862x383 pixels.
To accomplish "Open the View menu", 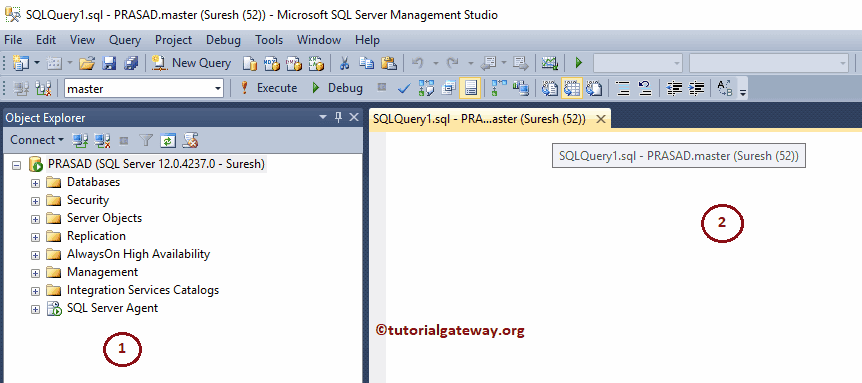I will (x=82, y=40).
